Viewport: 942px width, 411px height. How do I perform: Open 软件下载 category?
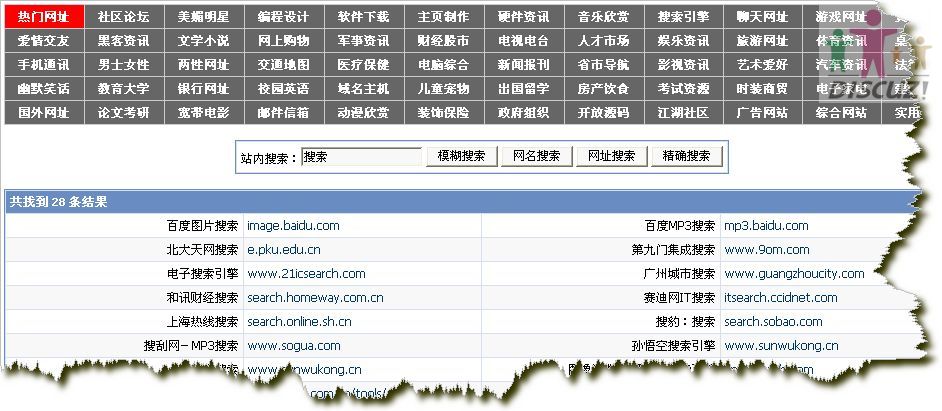pos(364,17)
